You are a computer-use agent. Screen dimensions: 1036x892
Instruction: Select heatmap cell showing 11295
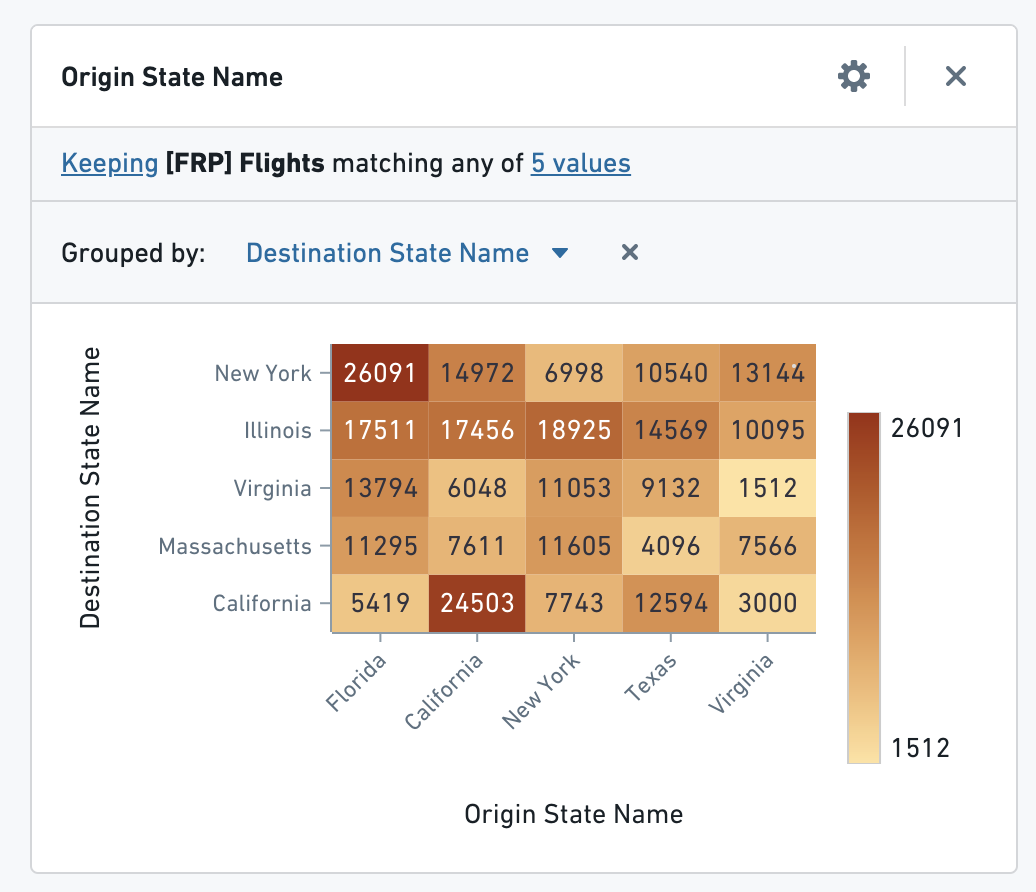click(380, 546)
